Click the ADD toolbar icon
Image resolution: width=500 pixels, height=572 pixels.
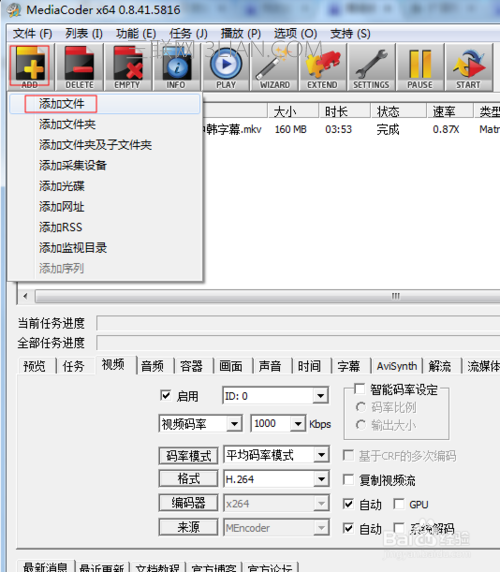[30, 67]
